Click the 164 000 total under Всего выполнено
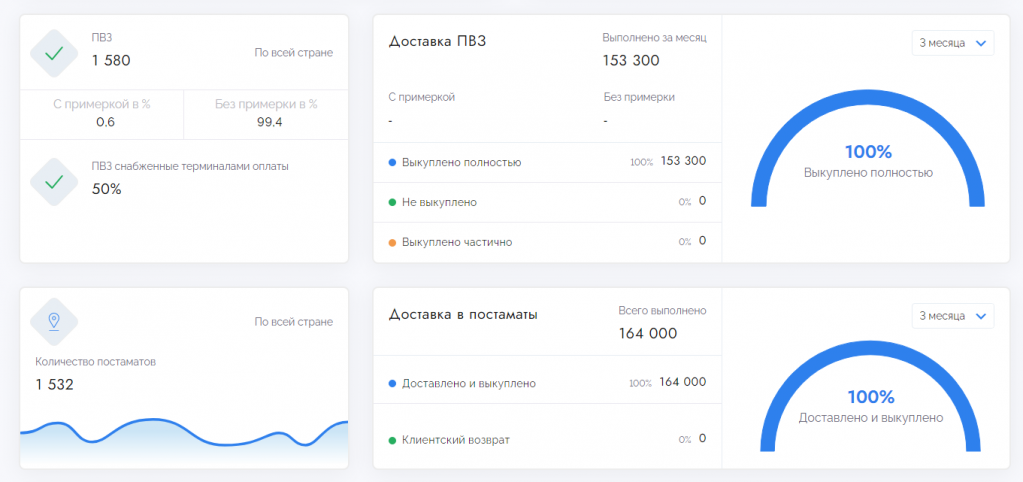The image size is (1023, 482). coord(647,333)
